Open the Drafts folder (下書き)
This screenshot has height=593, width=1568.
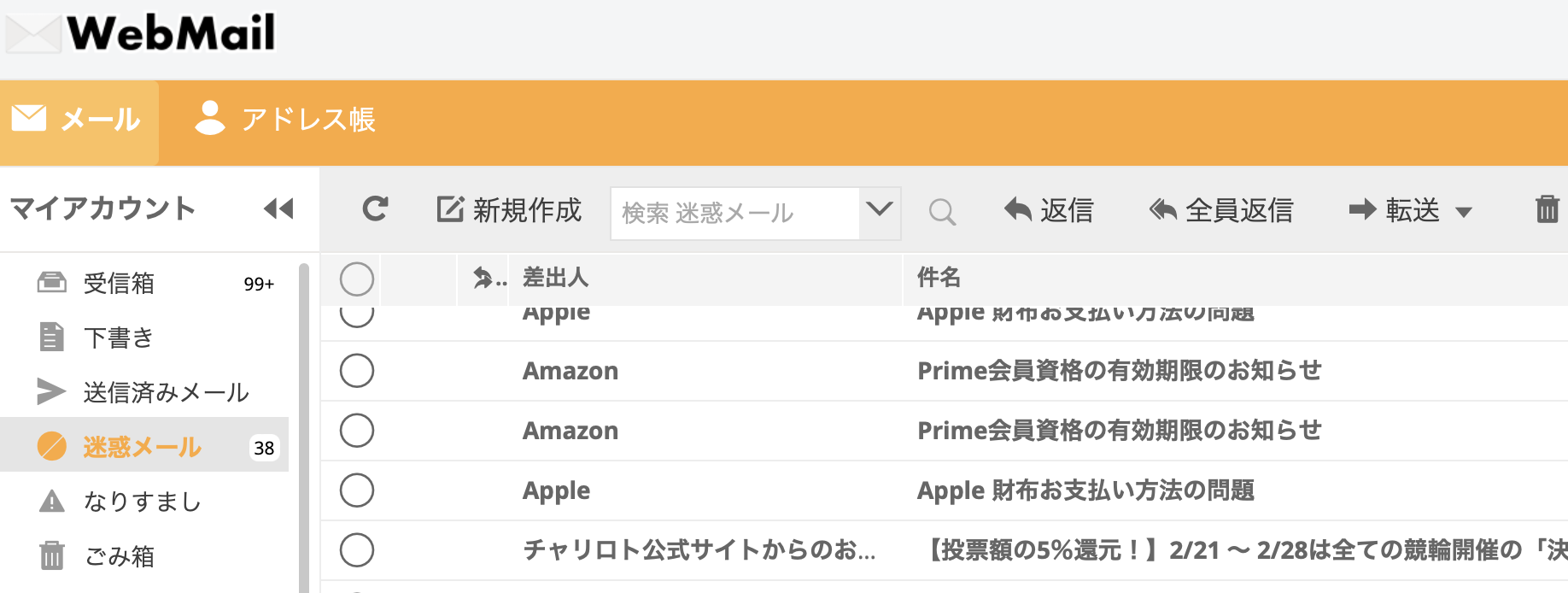(x=118, y=338)
